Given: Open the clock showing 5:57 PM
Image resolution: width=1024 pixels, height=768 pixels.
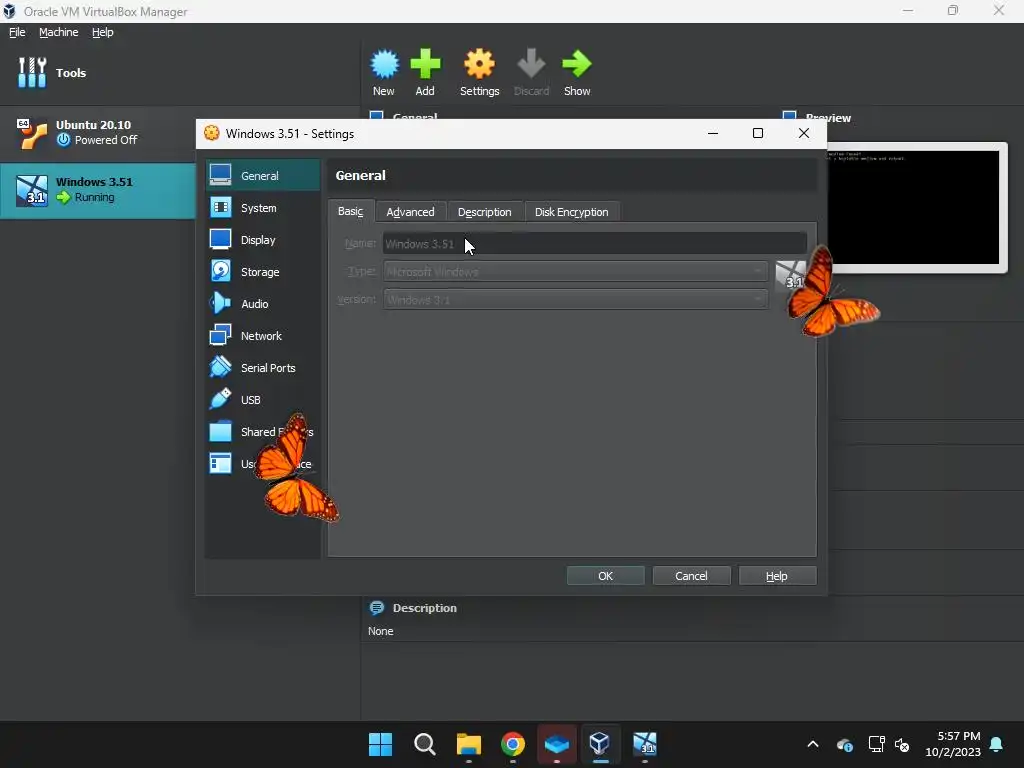Looking at the screenshot, I should coord(953,744).
